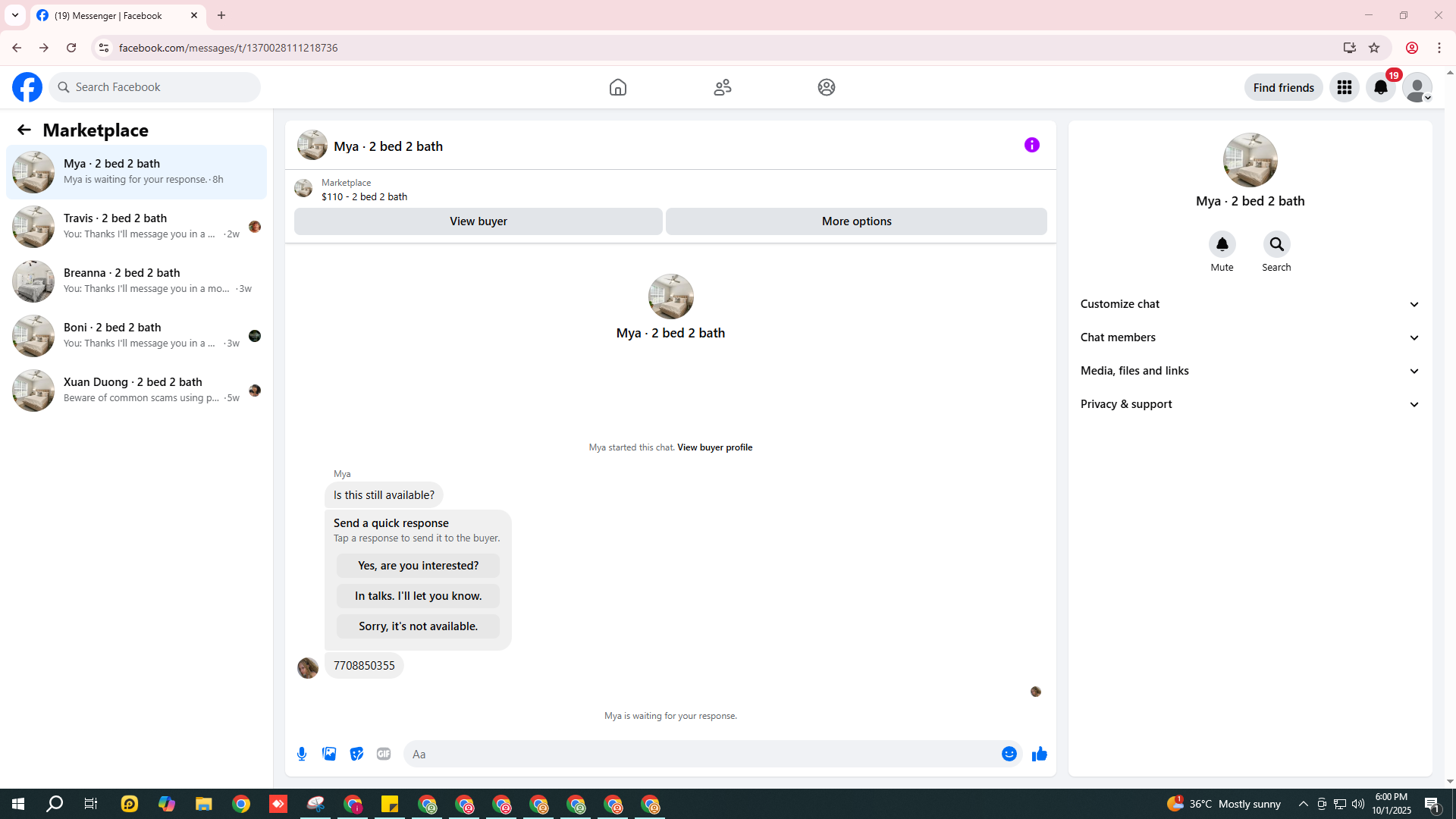Click the Aa message input field
Image resolution: width=1456 pixels, height=819 pixels.
coord(698,754)
